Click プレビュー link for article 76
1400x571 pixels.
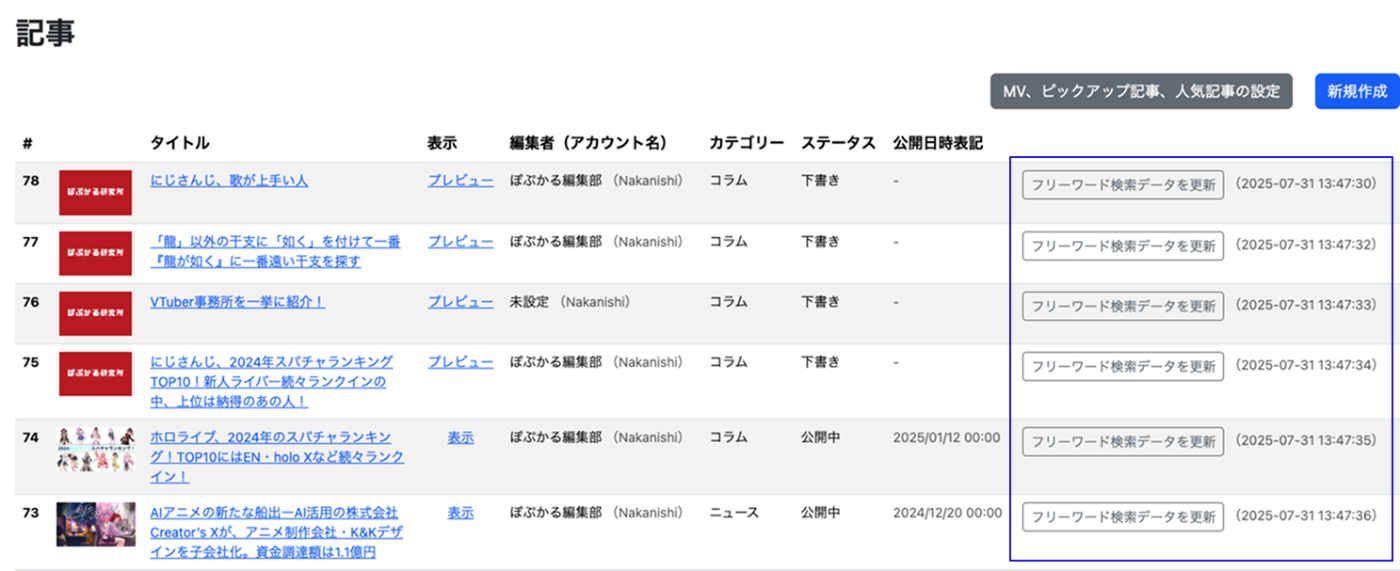[x=460, y=301]
